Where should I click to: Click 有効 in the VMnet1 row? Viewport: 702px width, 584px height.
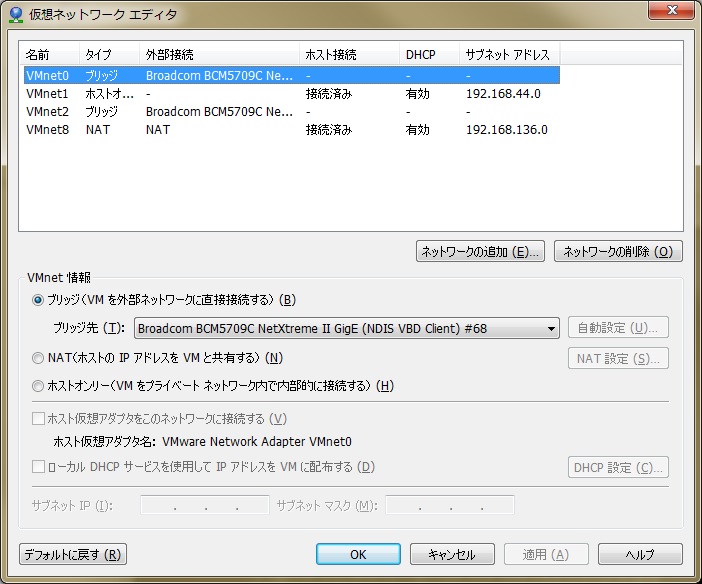pyautogui.click(x=417, y=94)
